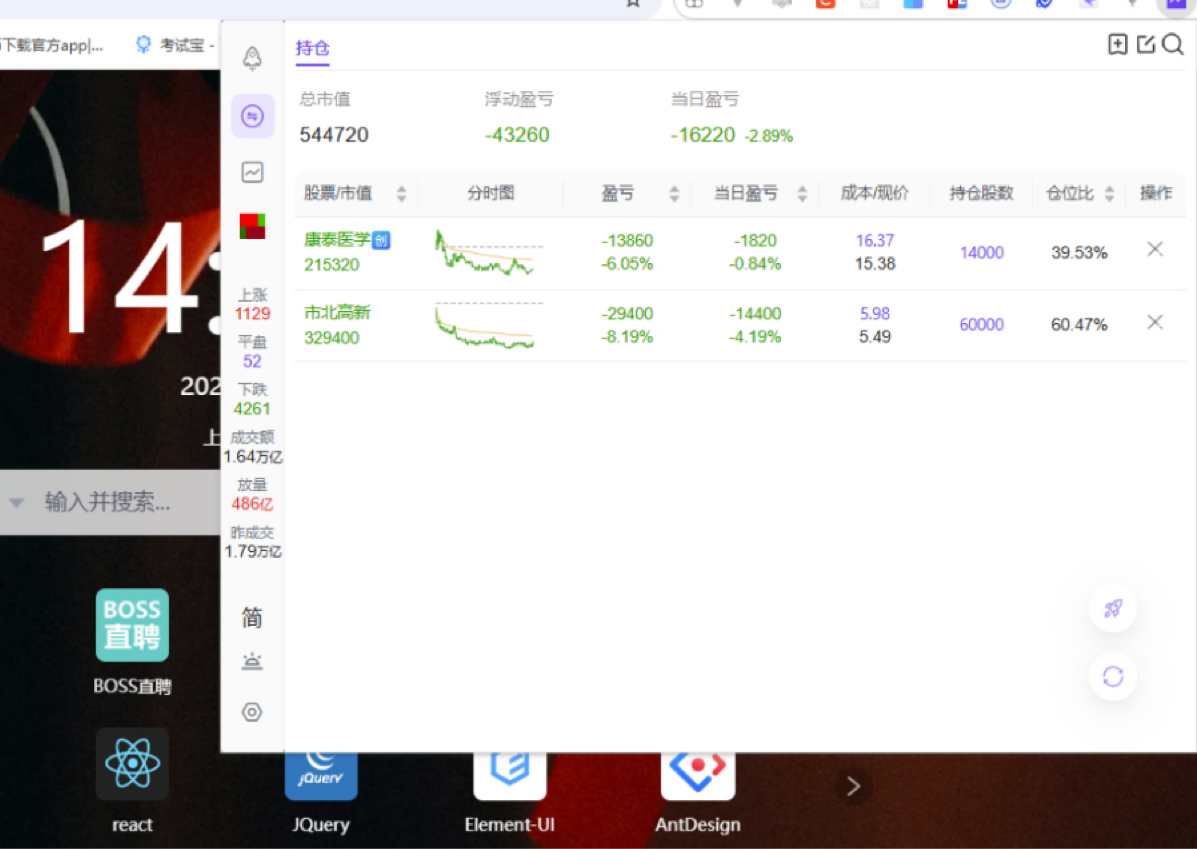The height and width of the screenshot is (849, 1197).
Task: Delete the 市北高新 holding row
Action: pos(1155,322)
